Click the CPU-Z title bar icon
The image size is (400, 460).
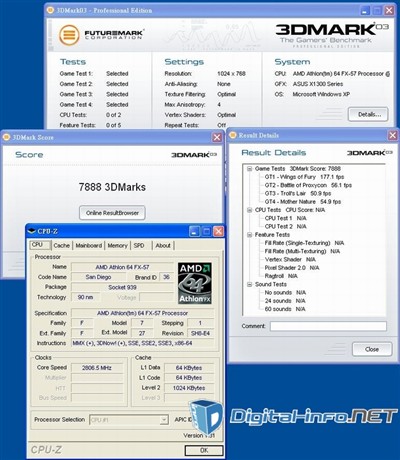point(32,231)
